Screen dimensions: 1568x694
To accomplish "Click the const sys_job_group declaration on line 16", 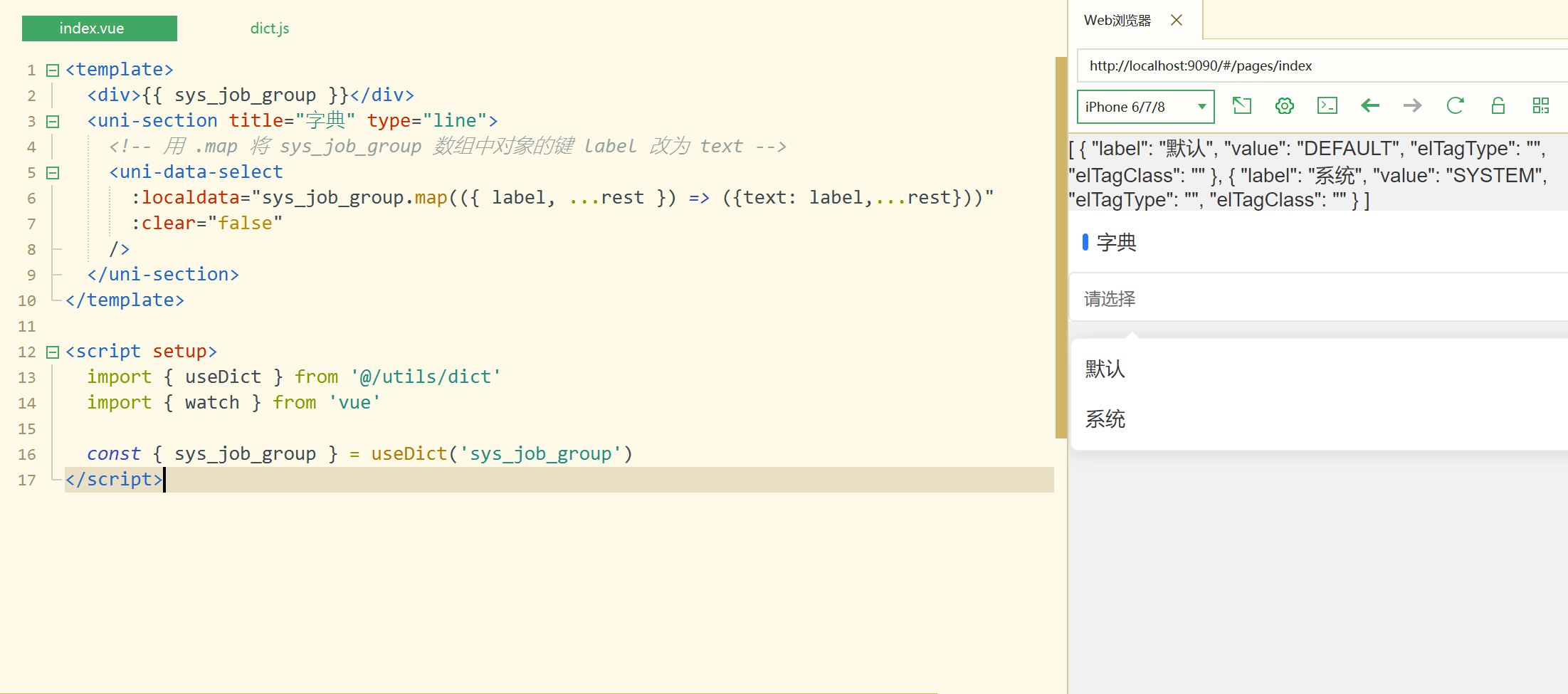I will (x=359, y=453).
